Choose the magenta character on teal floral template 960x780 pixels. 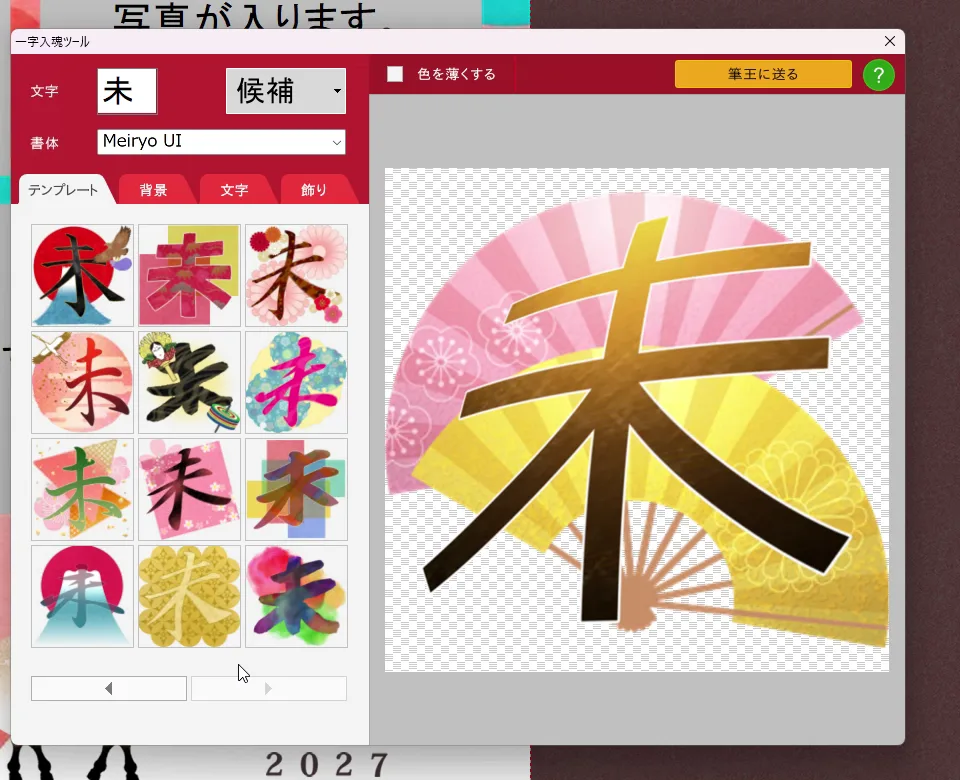pyautogui.click(x=296, y=382)
